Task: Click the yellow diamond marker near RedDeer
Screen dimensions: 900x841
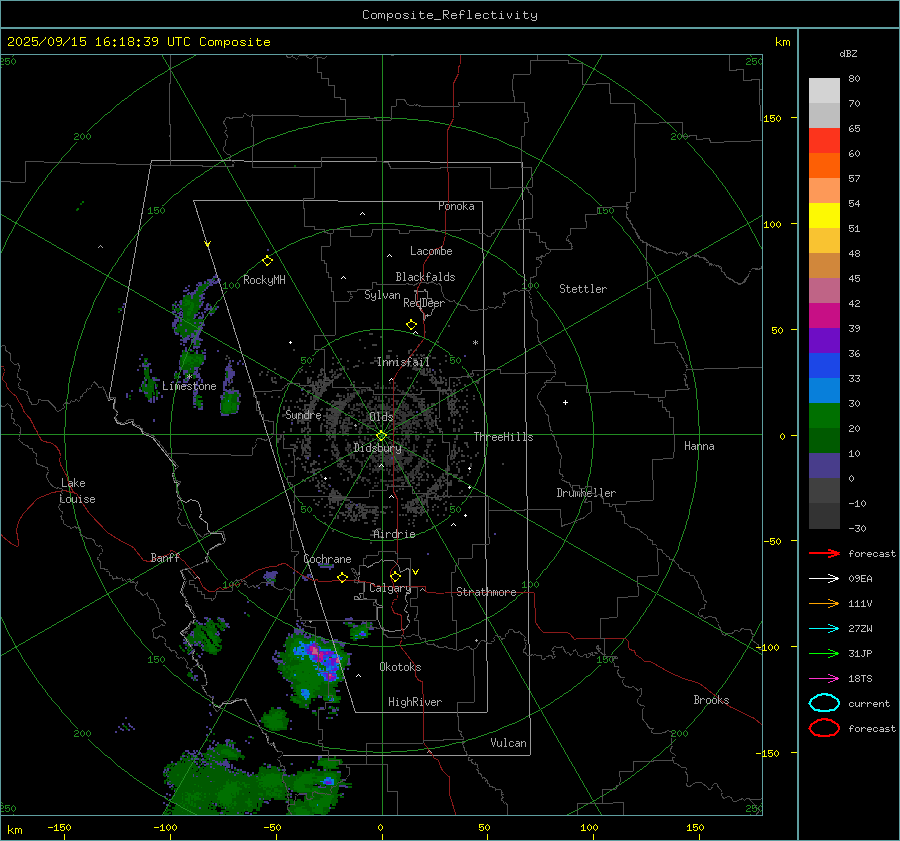Action: tap(412, 325)
